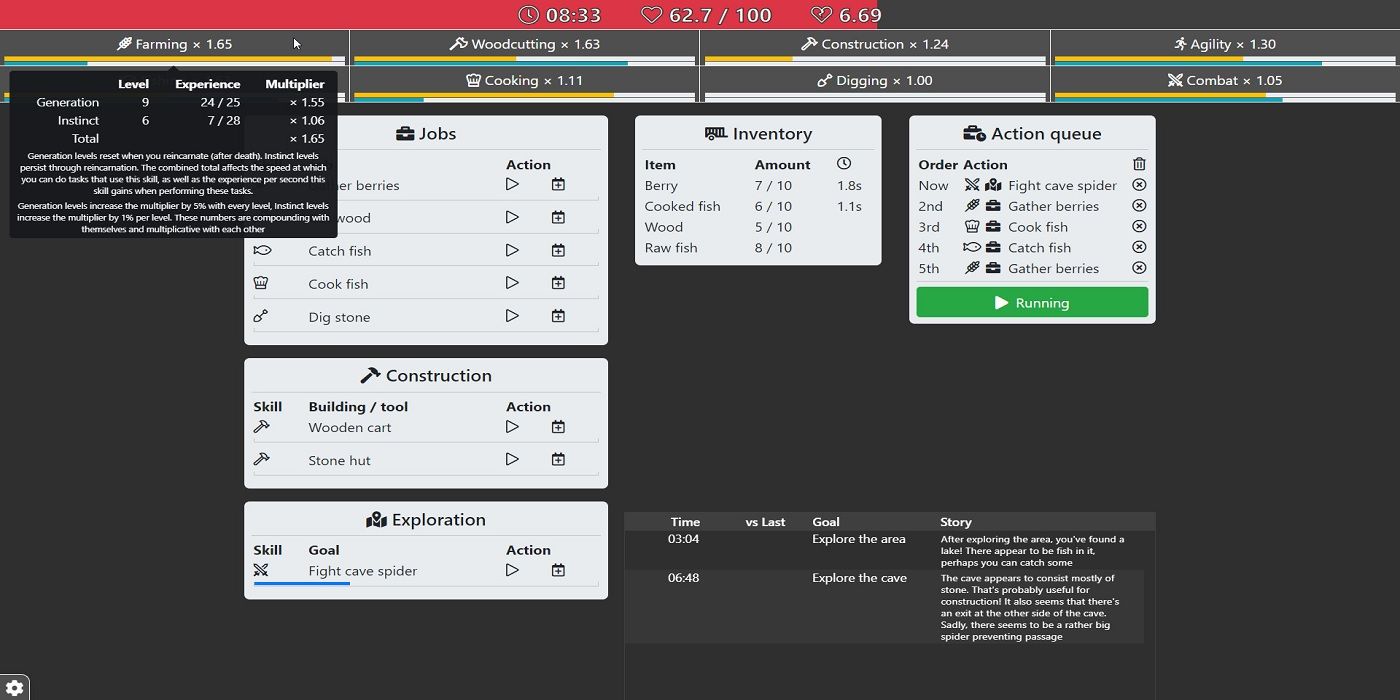Image resolution: width=1400 pixels, height=700 pixels.
Task: Click the Cooking skill progress bar
Action: point(525,97)
